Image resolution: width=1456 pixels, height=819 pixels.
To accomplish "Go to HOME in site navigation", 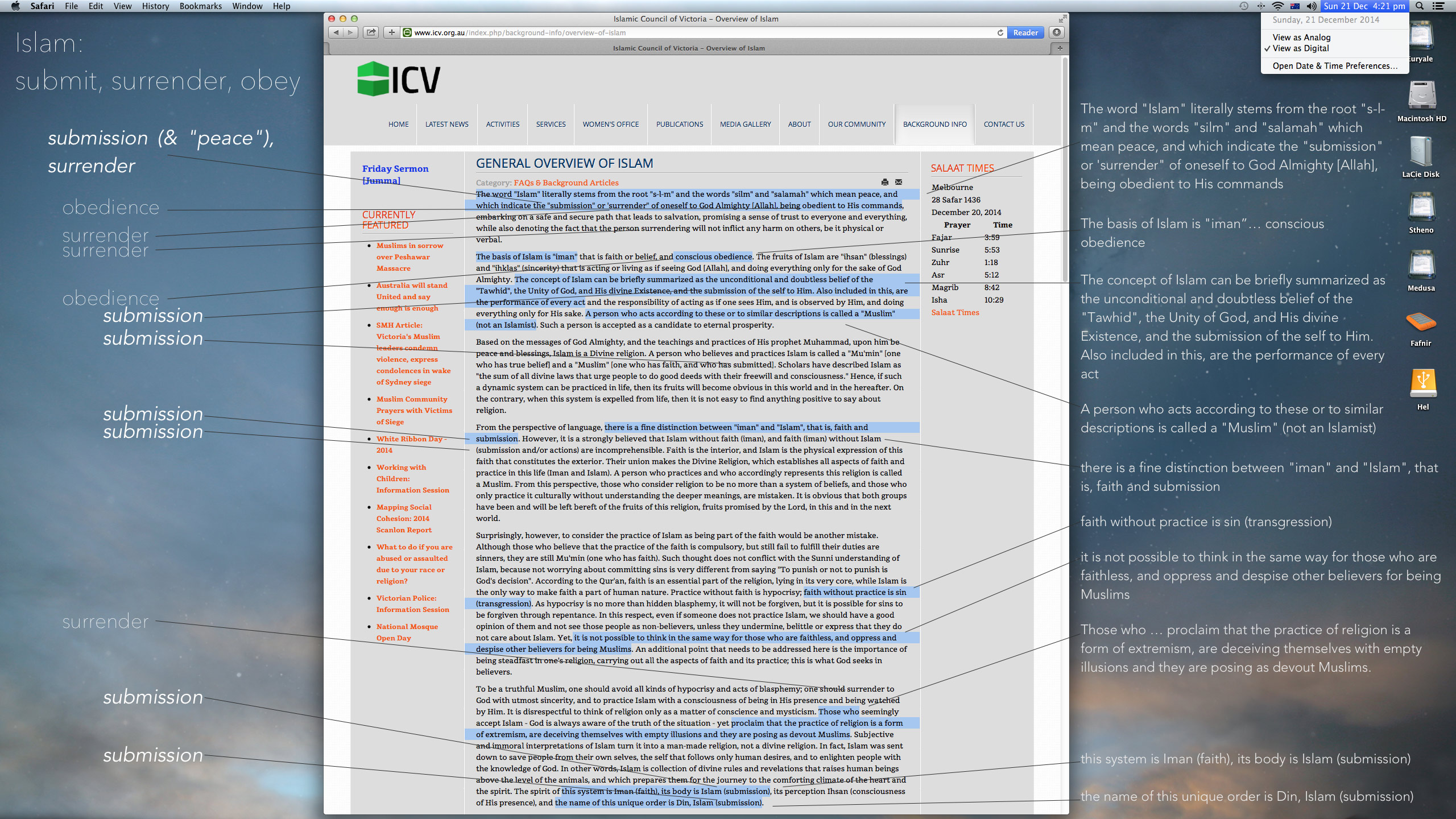I will pyautogui.click(x=398, y=124).
